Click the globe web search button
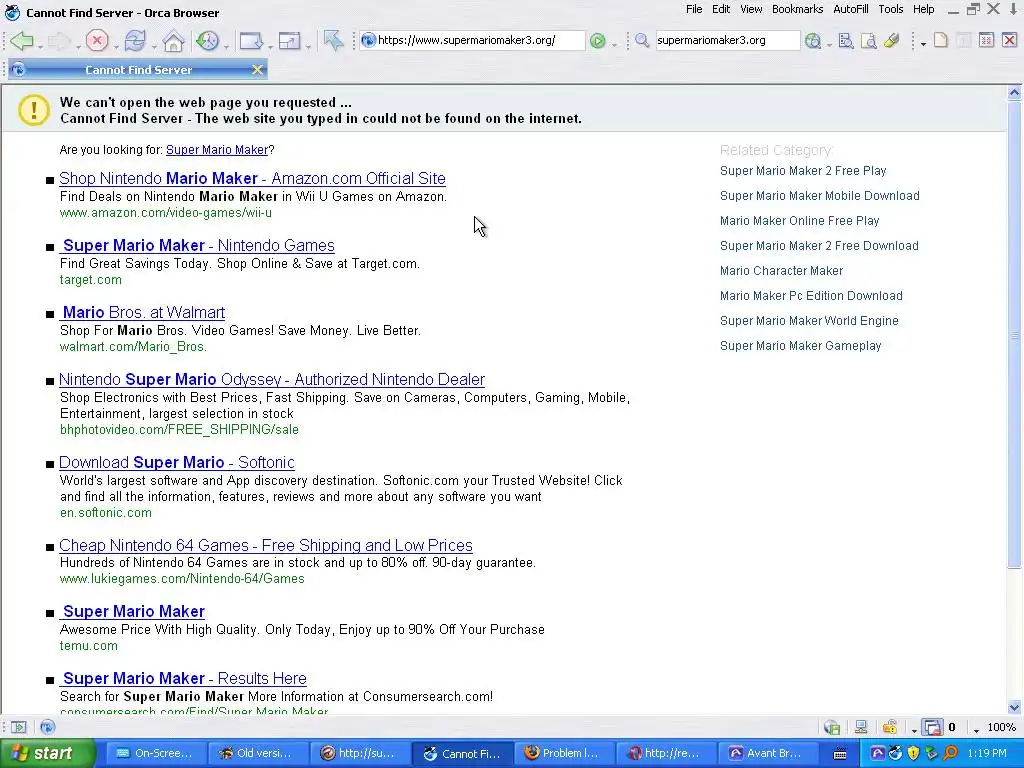The width and height of the screenshot is (1024, 768). (x=813, y=40)
